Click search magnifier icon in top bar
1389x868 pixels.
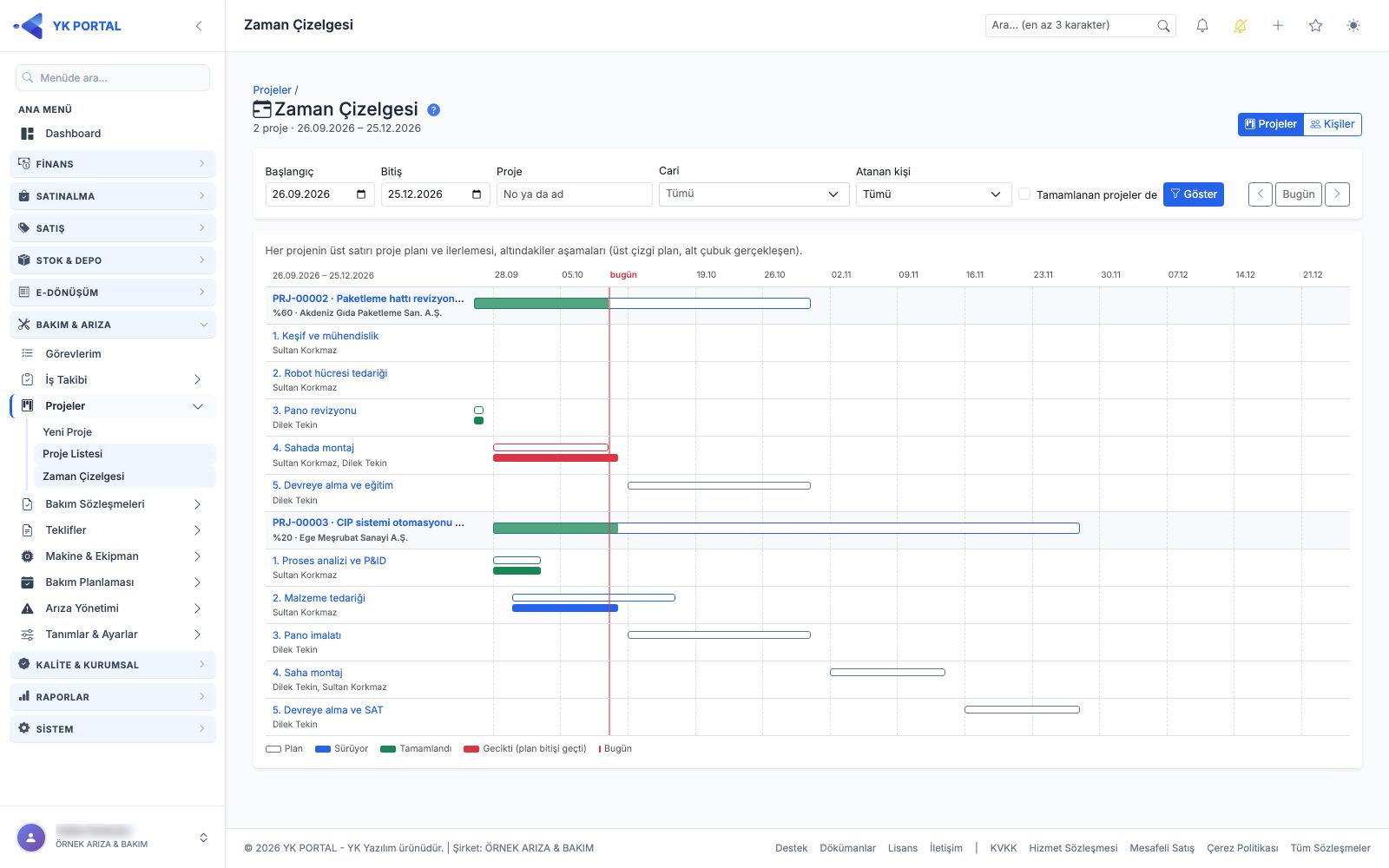coord(1163,26)
